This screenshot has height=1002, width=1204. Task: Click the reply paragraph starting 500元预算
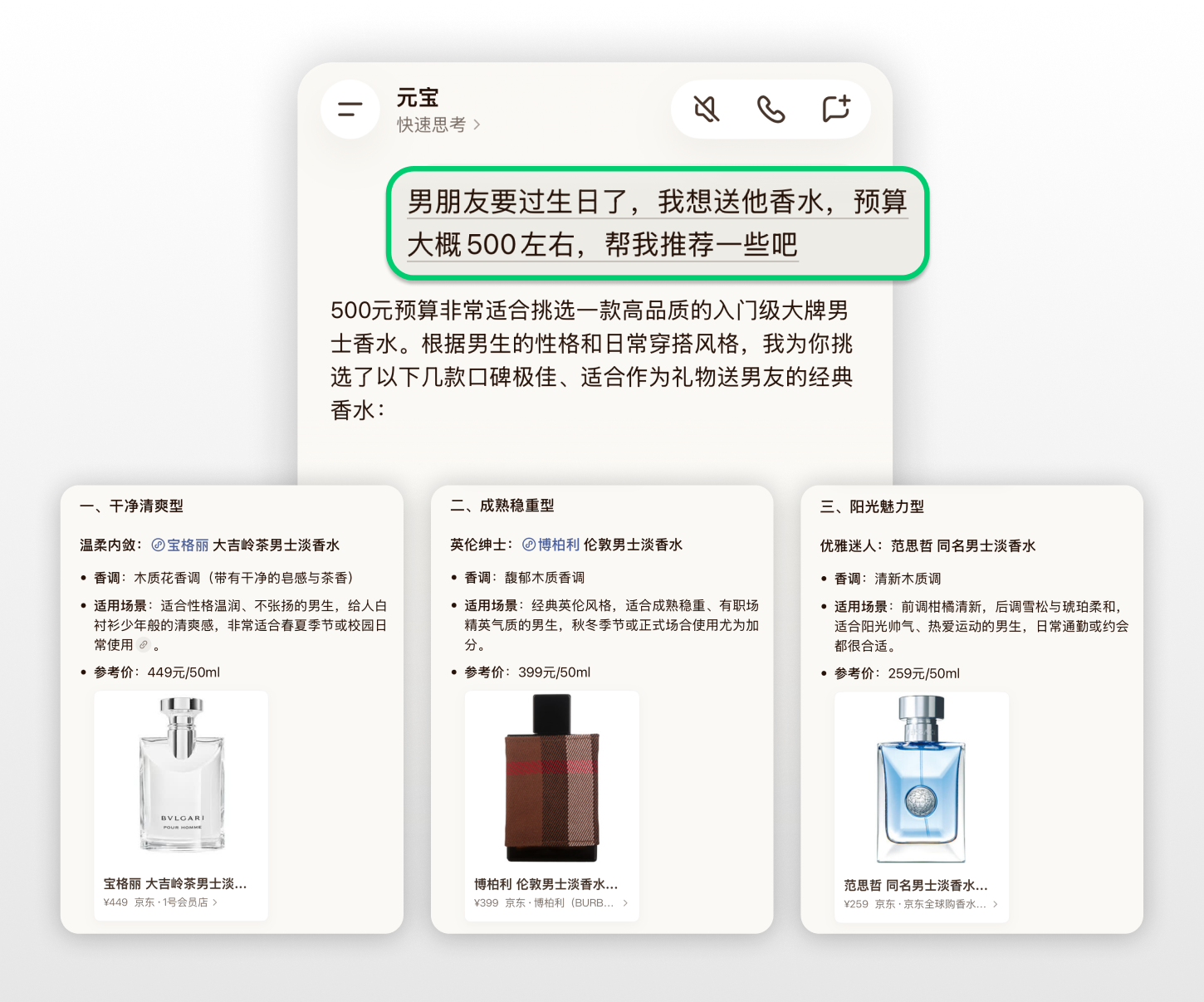592,360
